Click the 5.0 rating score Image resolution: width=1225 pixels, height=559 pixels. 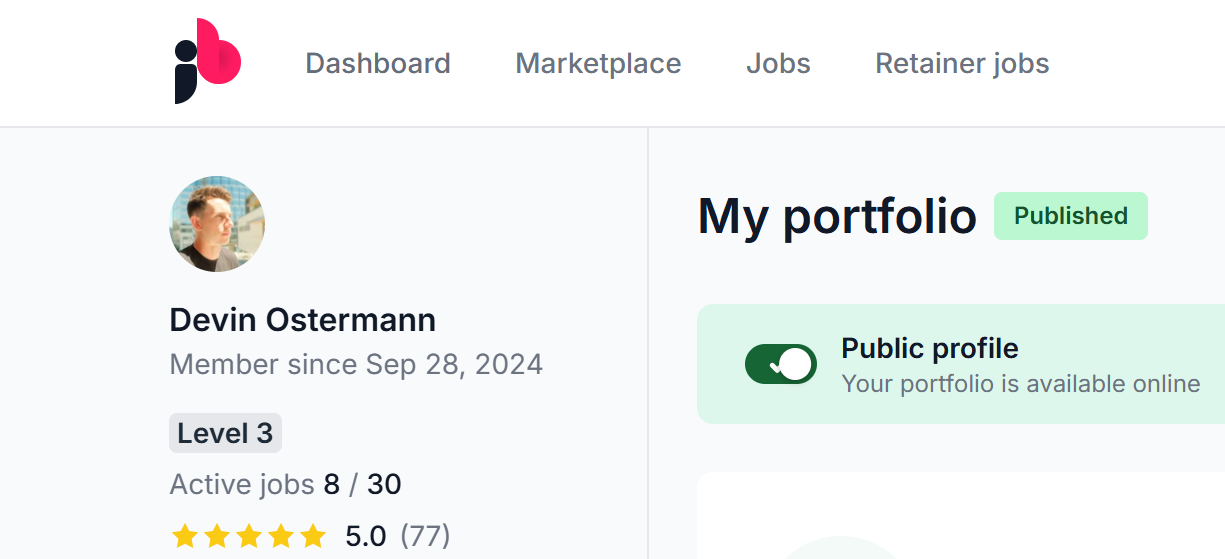(x=366, y=536)
